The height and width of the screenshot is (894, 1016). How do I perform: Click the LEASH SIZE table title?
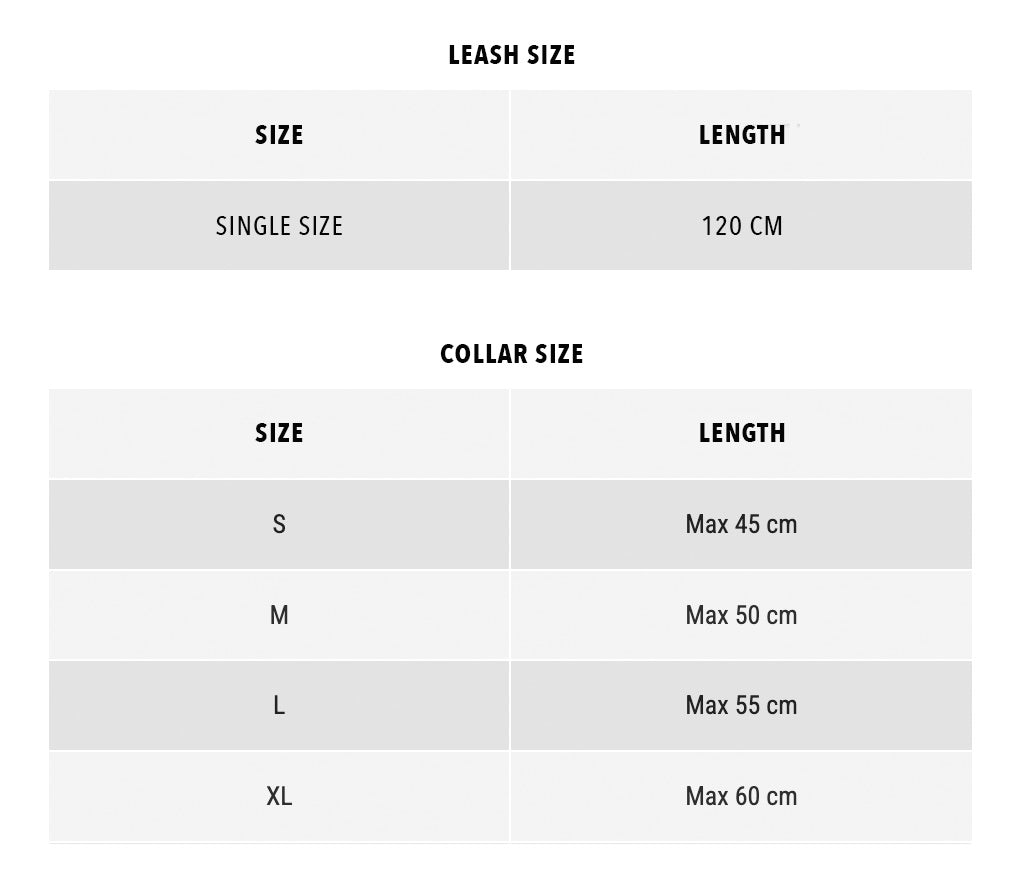511,55
